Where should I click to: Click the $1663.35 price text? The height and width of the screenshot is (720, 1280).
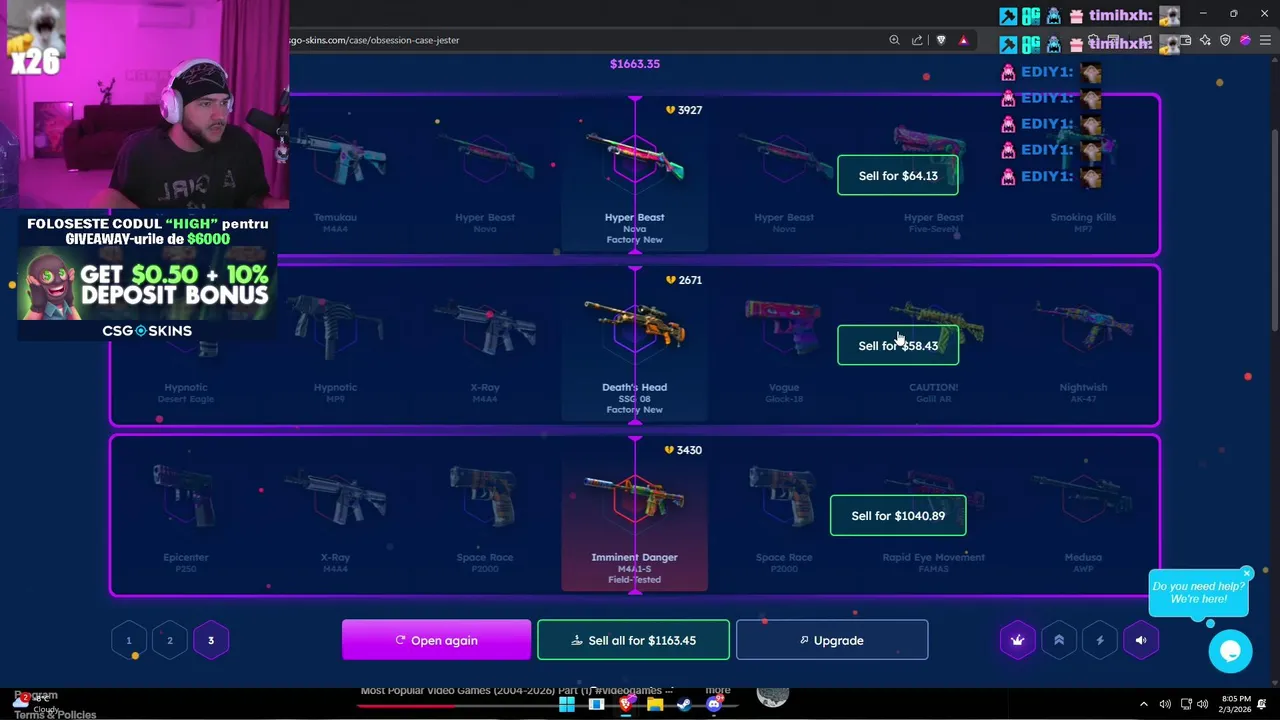635,64
